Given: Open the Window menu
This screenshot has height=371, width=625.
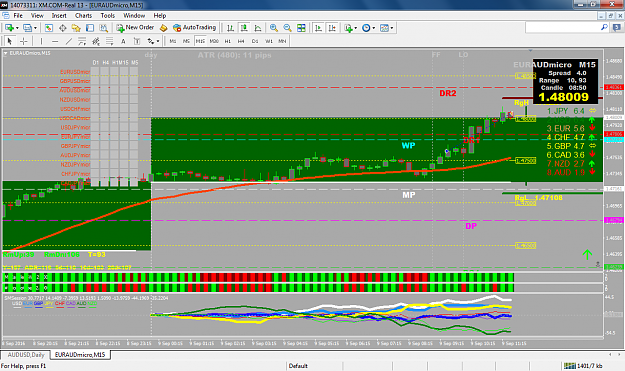Looking at the screenshot, I should click(134, 16).
